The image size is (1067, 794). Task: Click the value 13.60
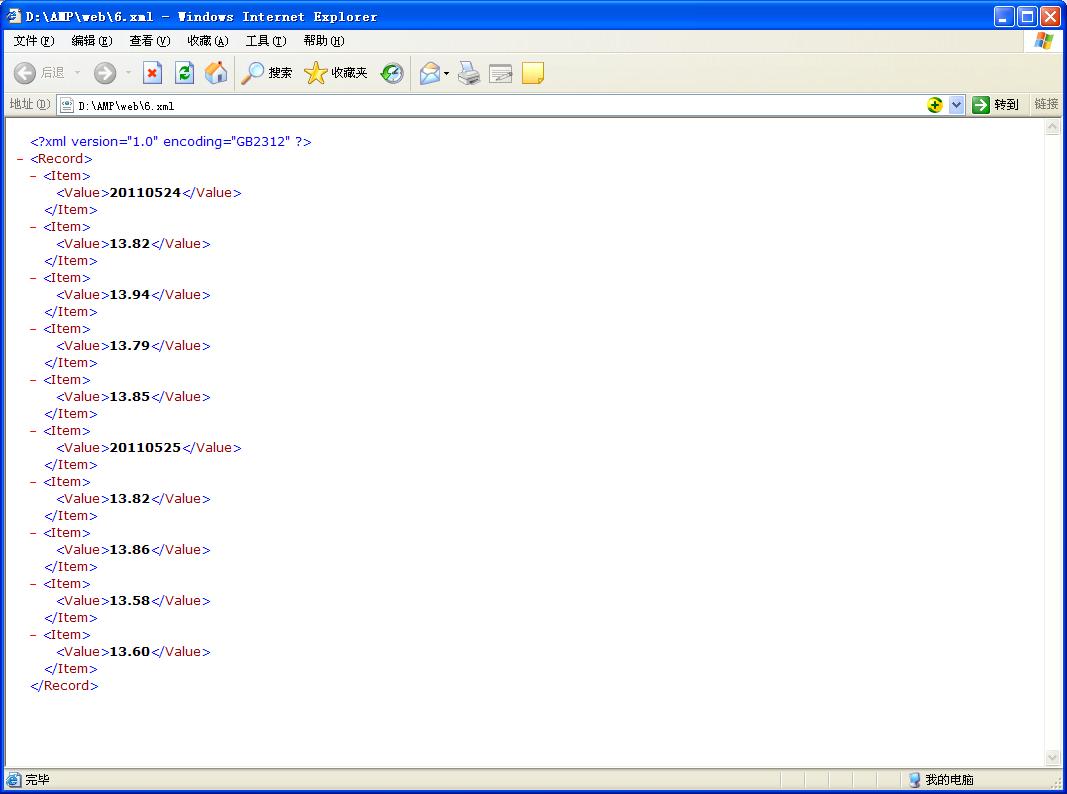point(129,652)
